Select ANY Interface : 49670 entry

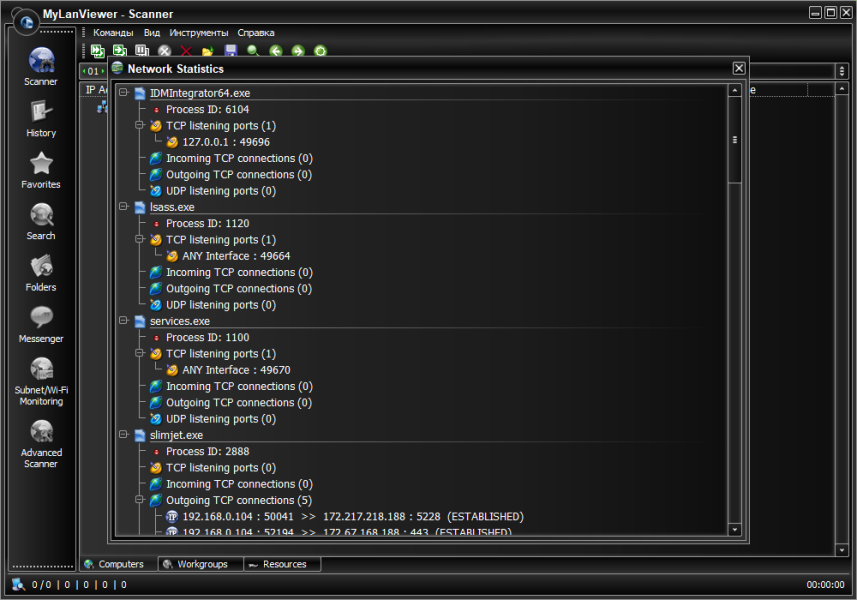(x=236, y=370)
